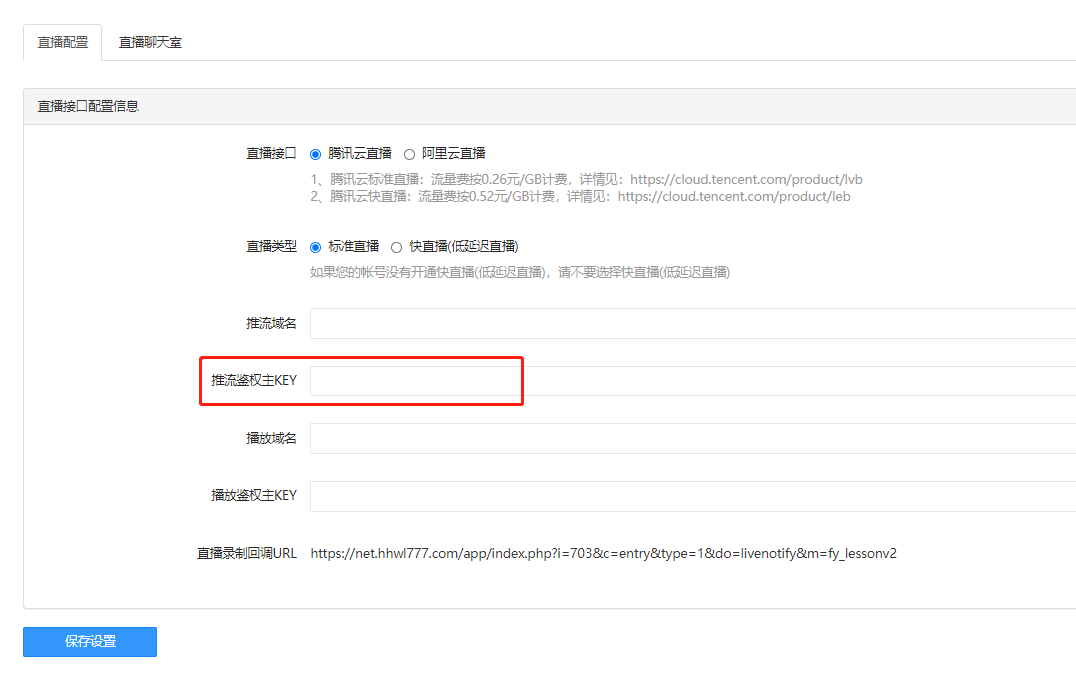Focus the 推流域名 input field

(x=693, y=323)
